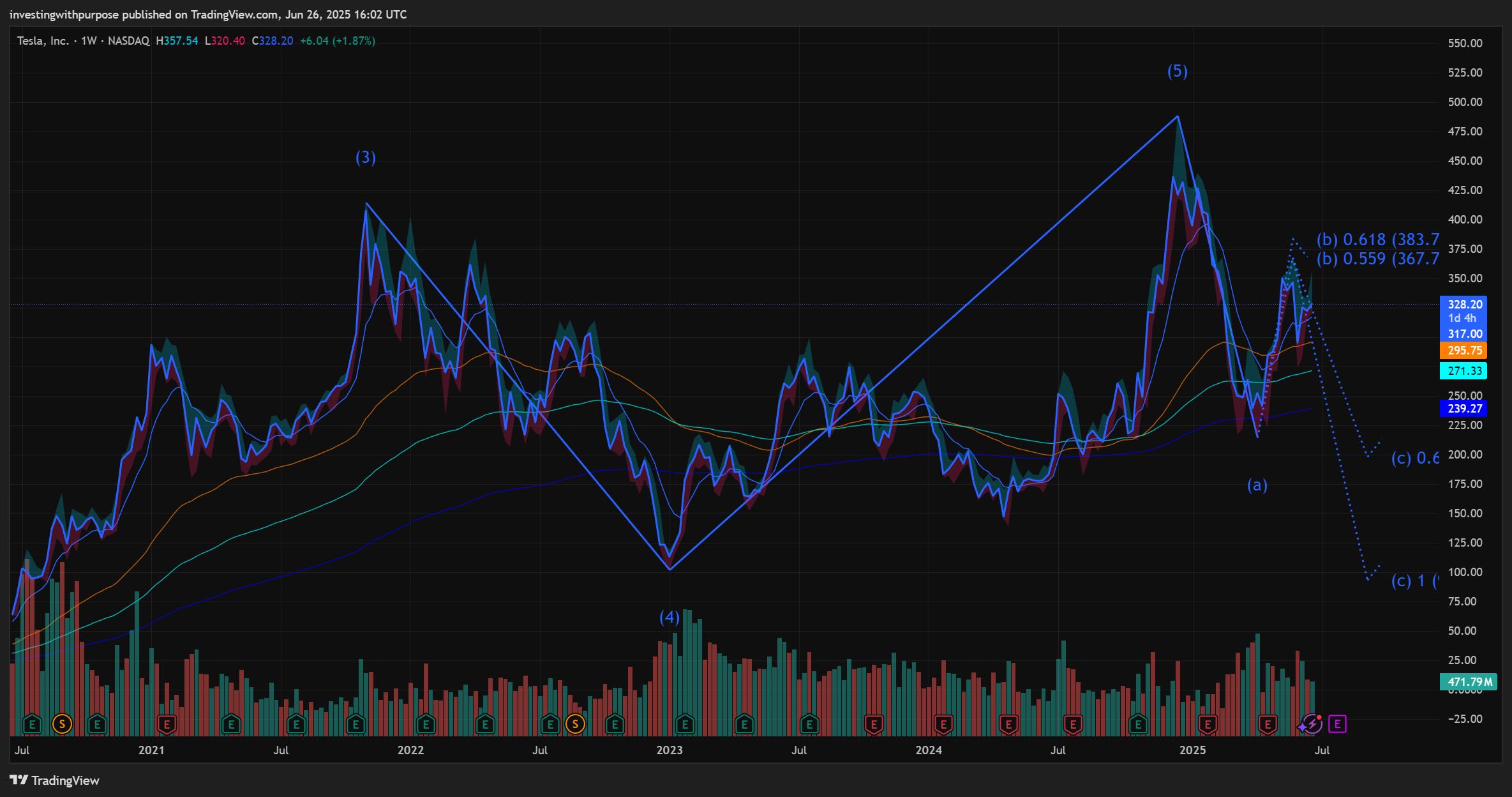Viewport: 1512px width, 797px height.
Task: Click the blue 328.20 current price label
Action: coord(1464,305)
